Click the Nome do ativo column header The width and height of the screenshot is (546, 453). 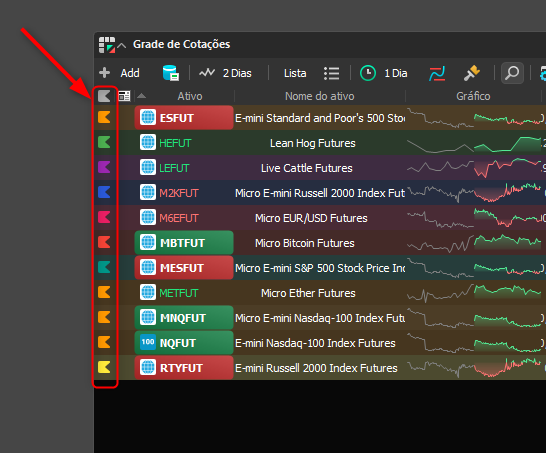pos(320,96)
